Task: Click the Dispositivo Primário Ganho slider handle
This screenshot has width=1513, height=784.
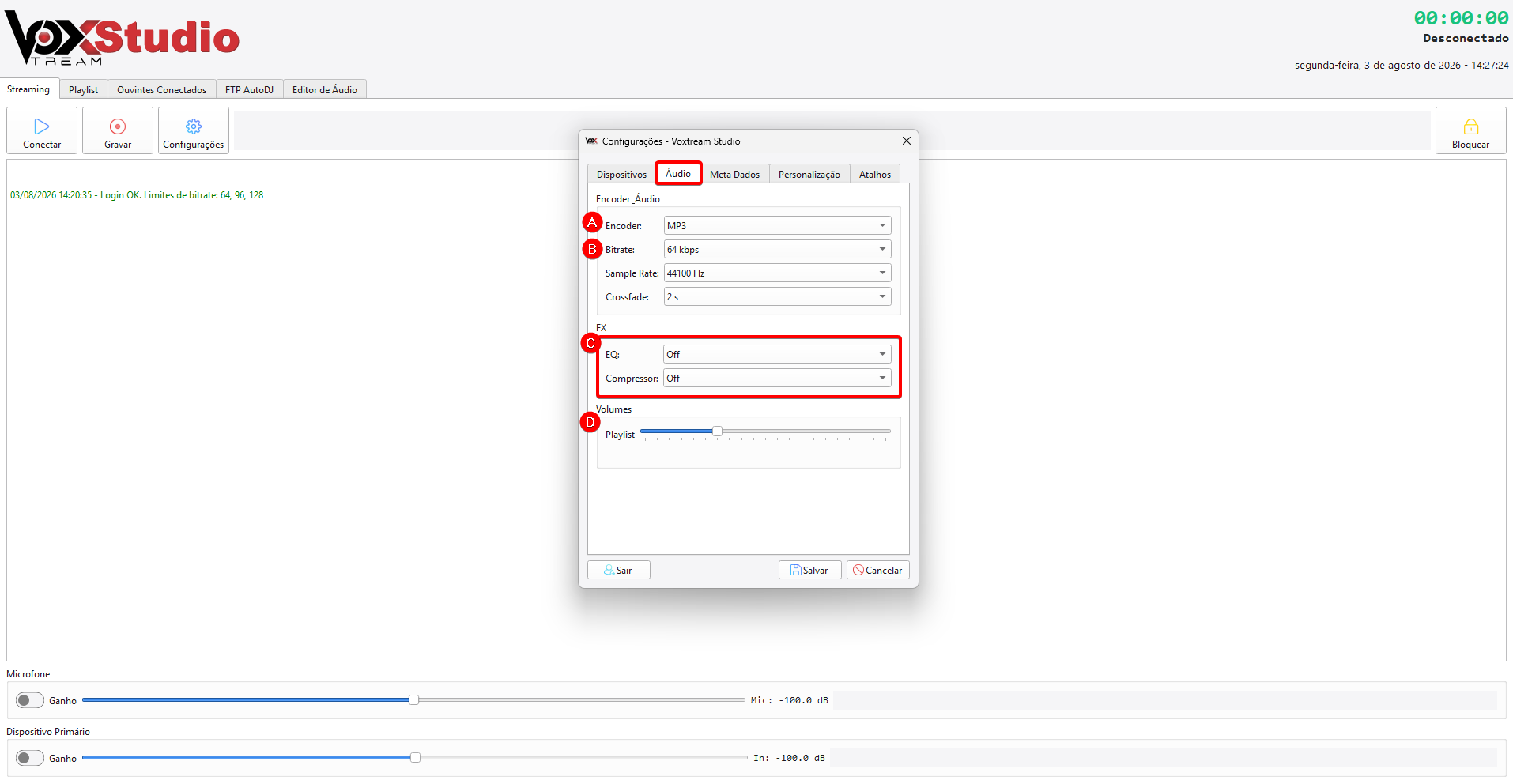Action: (415, 758)
